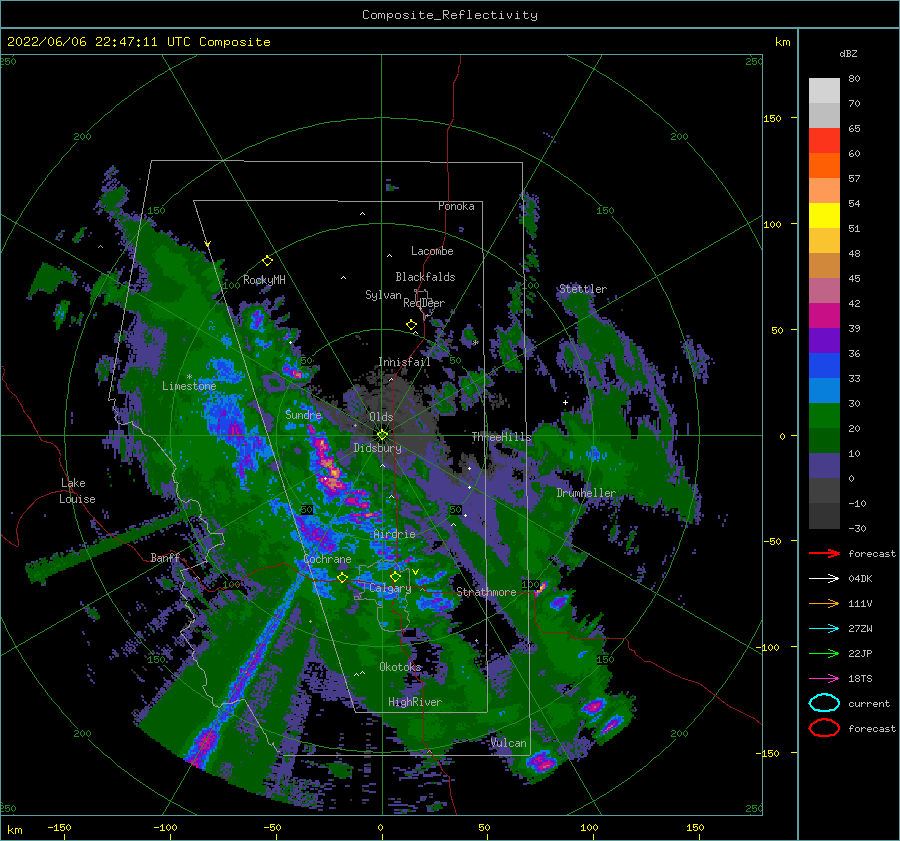The width and height of the screenshot is (900, 841).
Task: Click the Ponoka label on map
Action: 456,206
